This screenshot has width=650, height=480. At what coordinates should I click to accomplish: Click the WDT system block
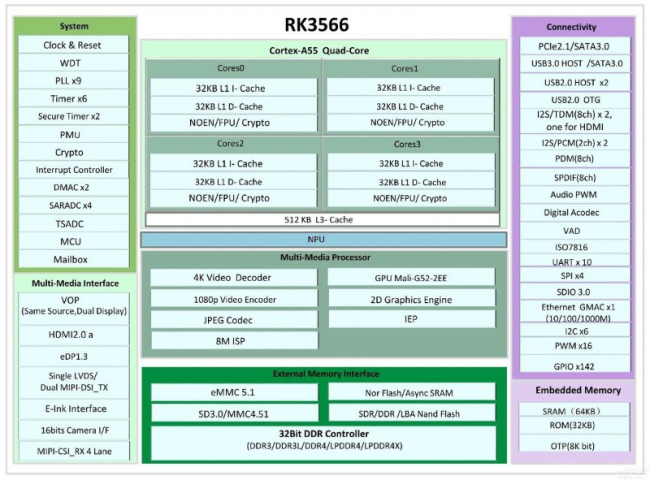[x=73, y=63]
